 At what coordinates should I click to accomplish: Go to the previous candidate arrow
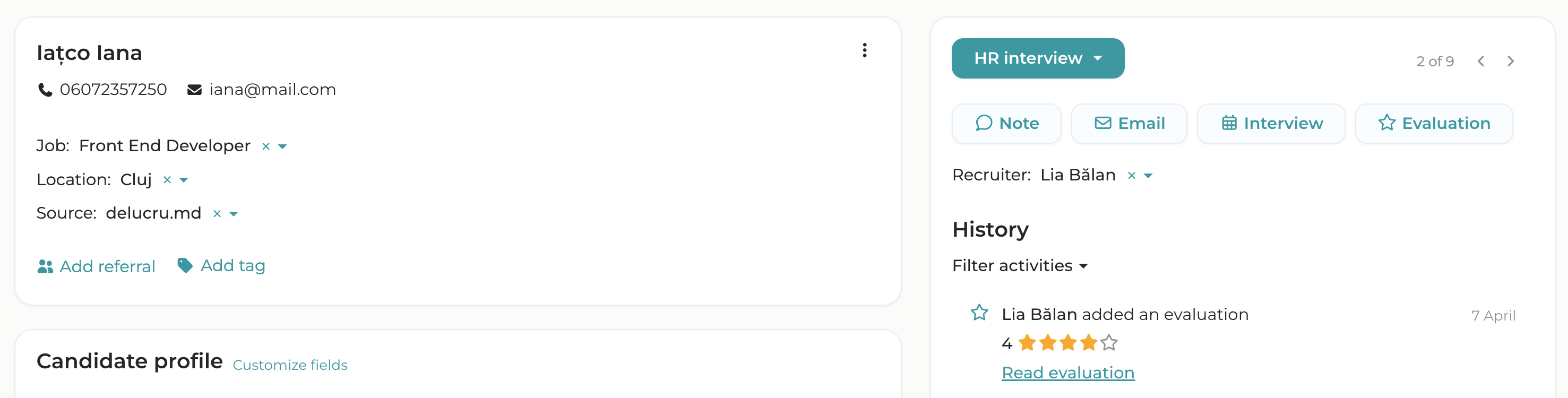pyautogui.click(x=1481, y=62)
